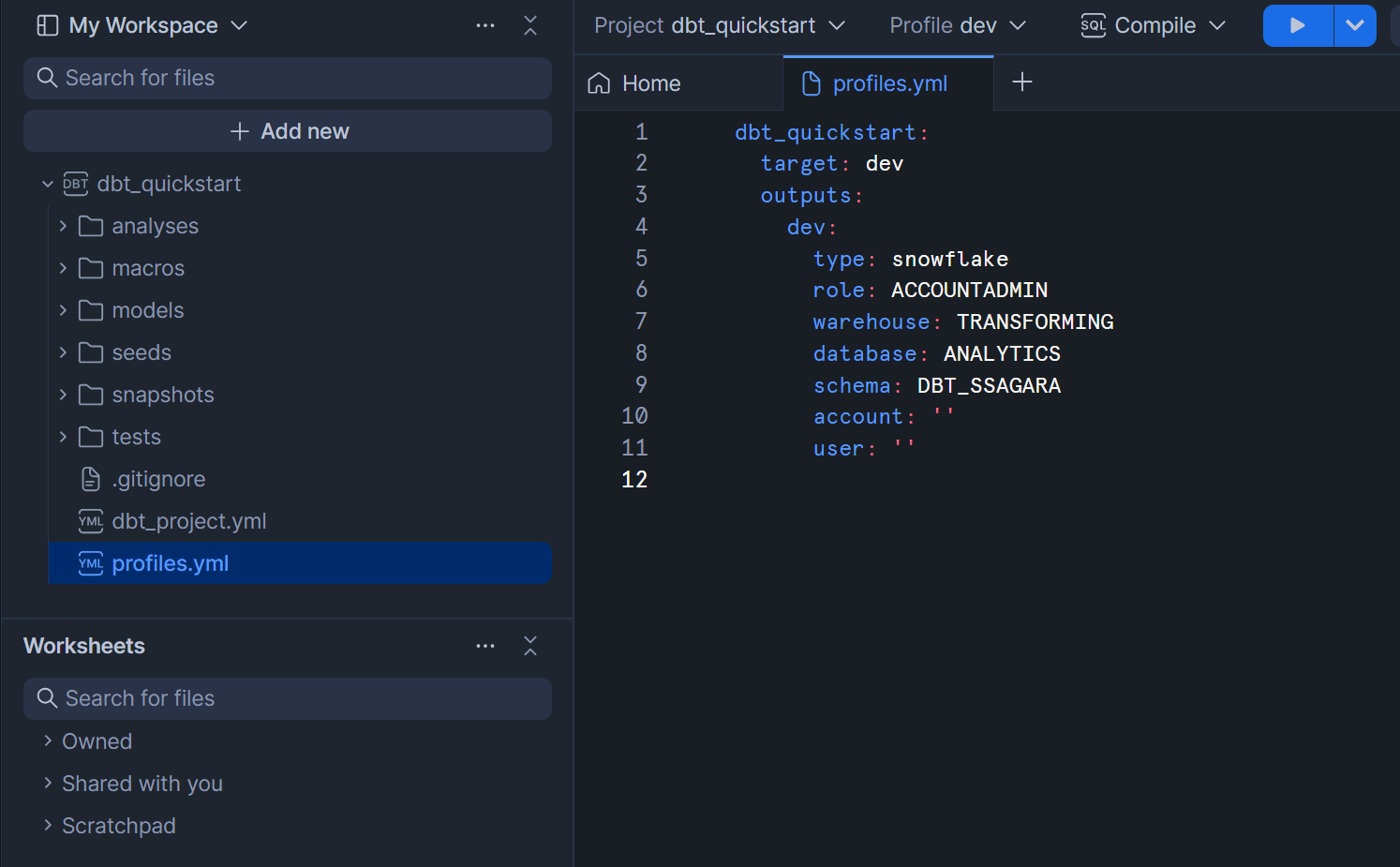1400x867 pixels.
Task: Collapse the My Workspace panel
Action: 530,25
